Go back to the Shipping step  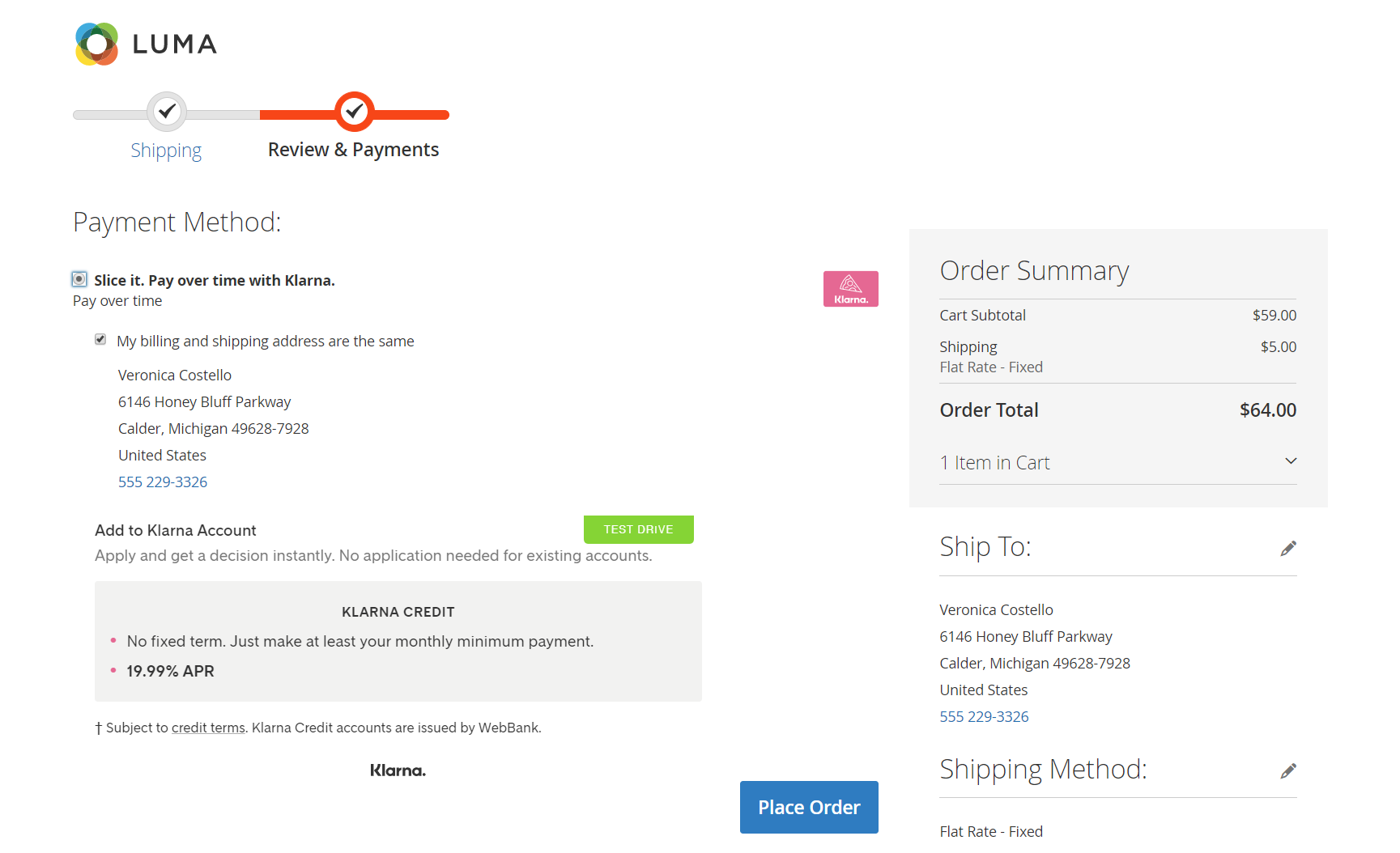pos(166,151)
